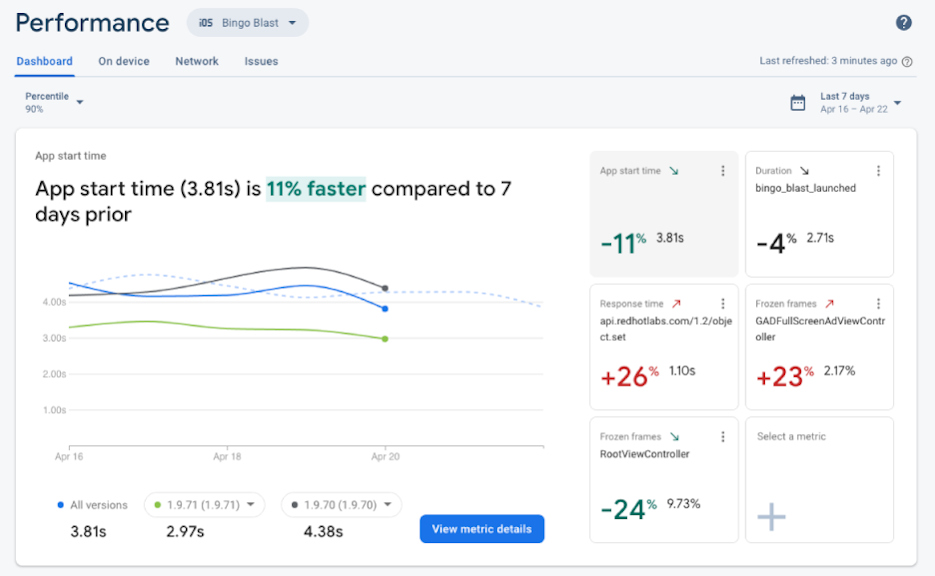Switch to the Network tab
Screen dimensions: 935x576
coord(197,61)
